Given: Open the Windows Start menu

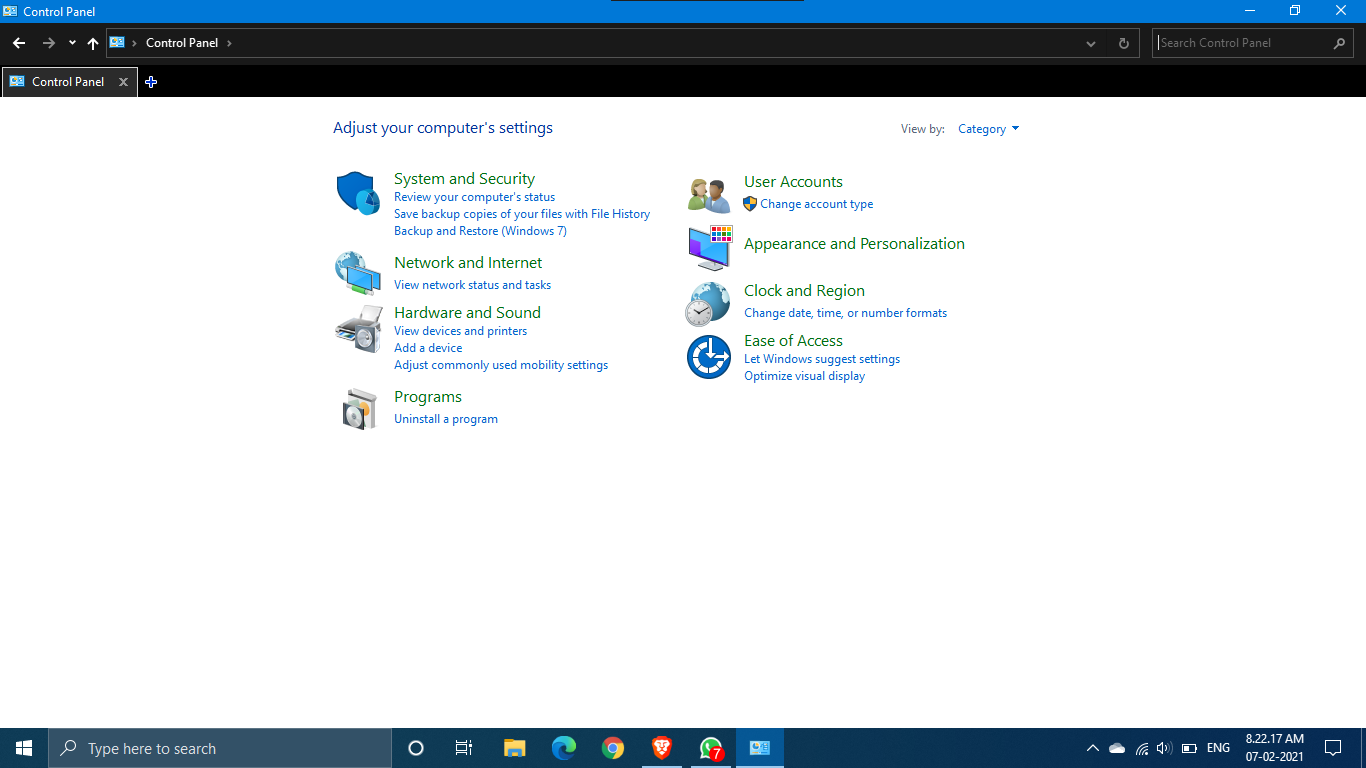Looking at the screenshot, I should pyautogui.click(x=24, y=748).
